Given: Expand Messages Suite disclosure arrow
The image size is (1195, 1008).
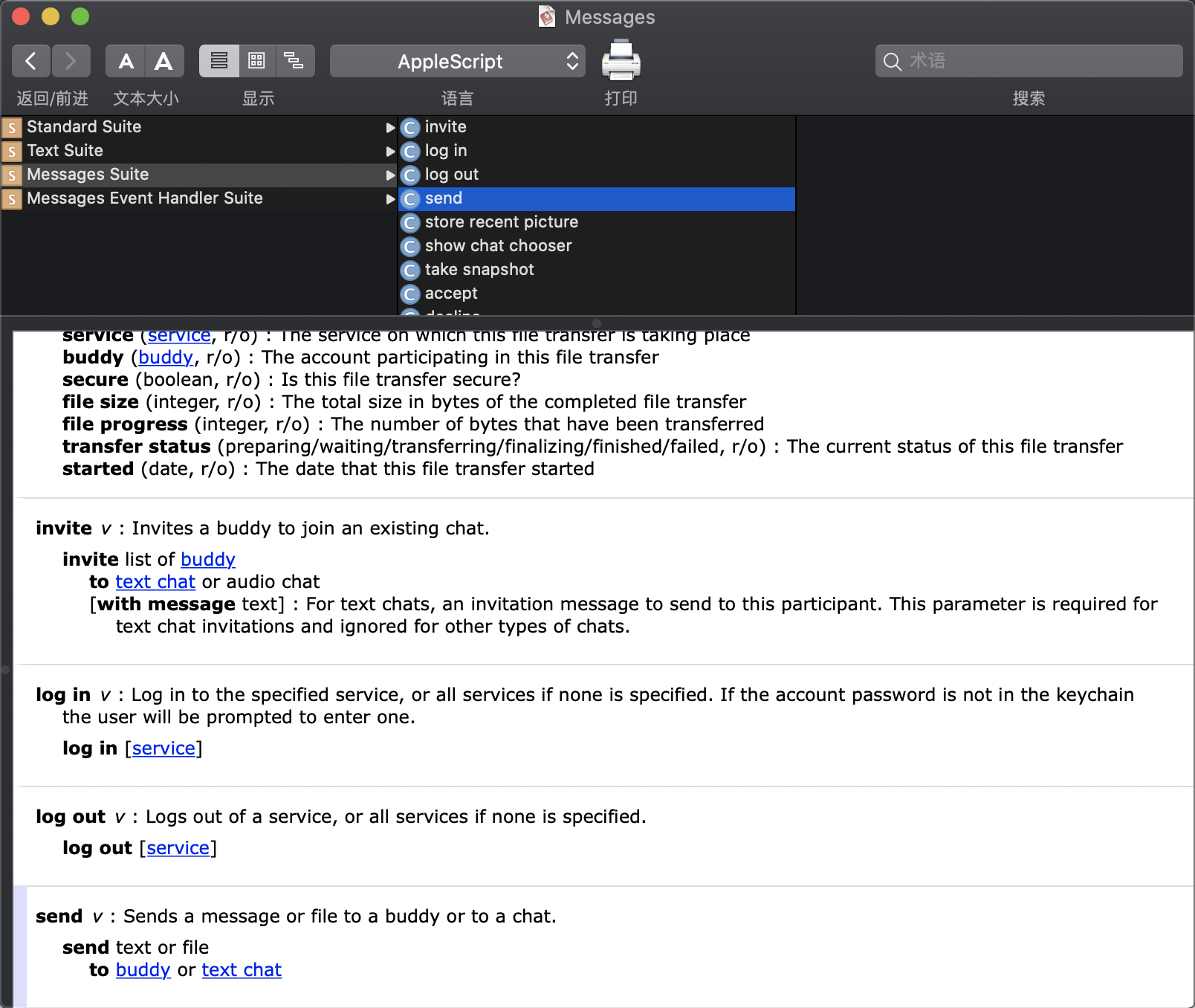Looking at the screenshot, I should (390, 175).
